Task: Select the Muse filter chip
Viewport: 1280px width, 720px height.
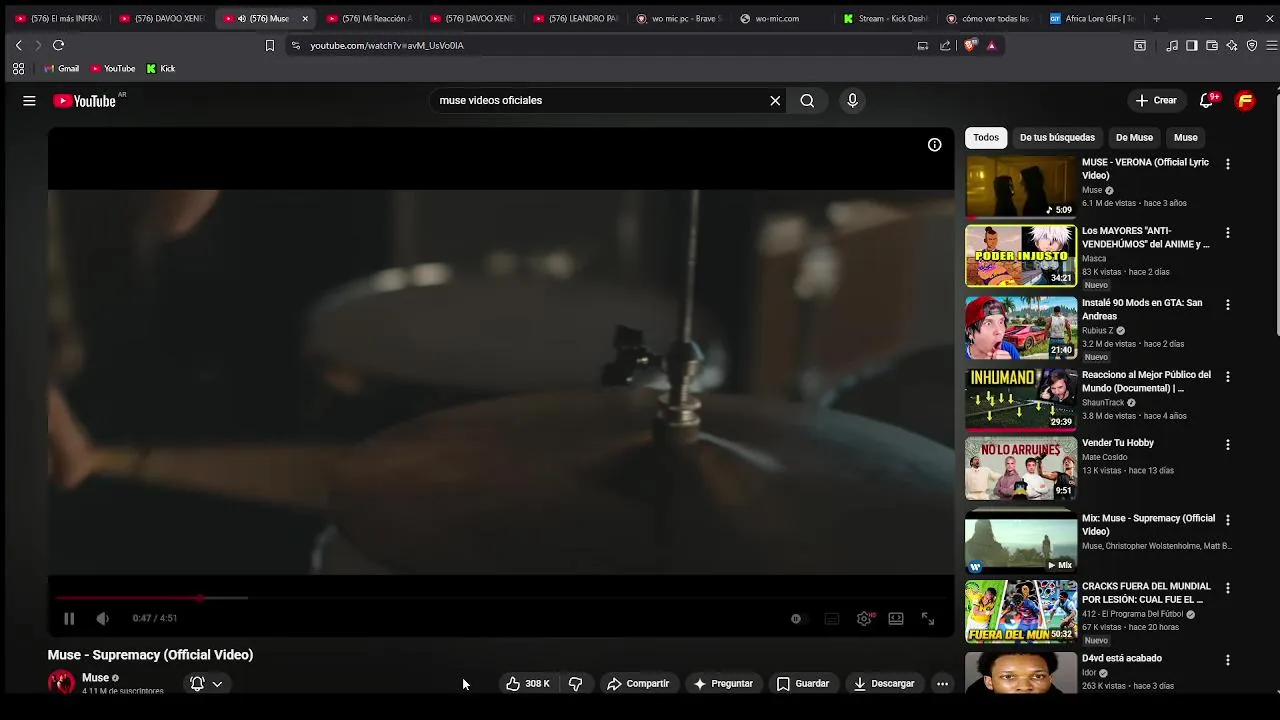Action: pyautogui.click(x=1186, y=138)
